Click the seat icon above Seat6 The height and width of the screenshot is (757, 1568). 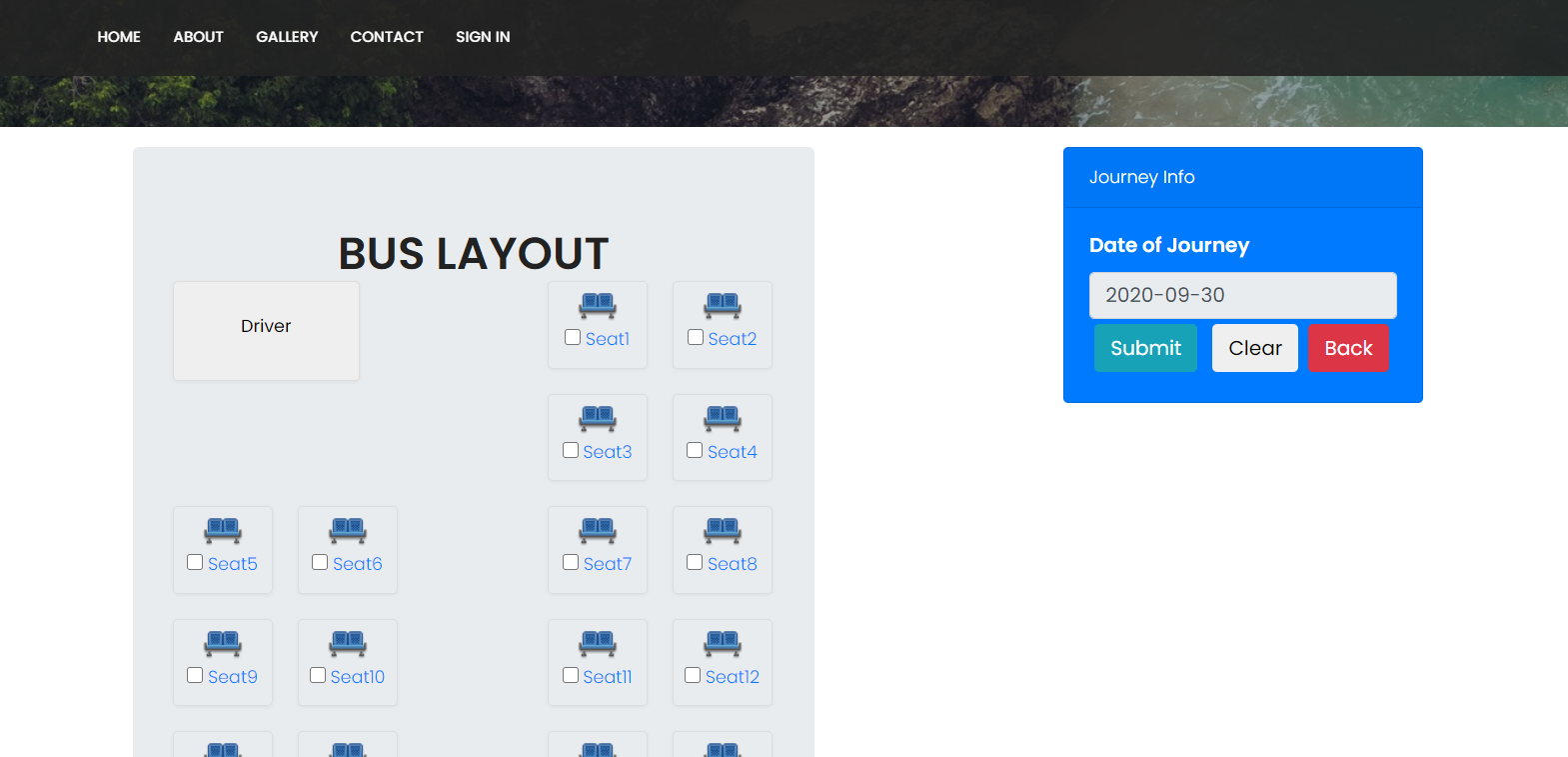click(x=348, y=531)
